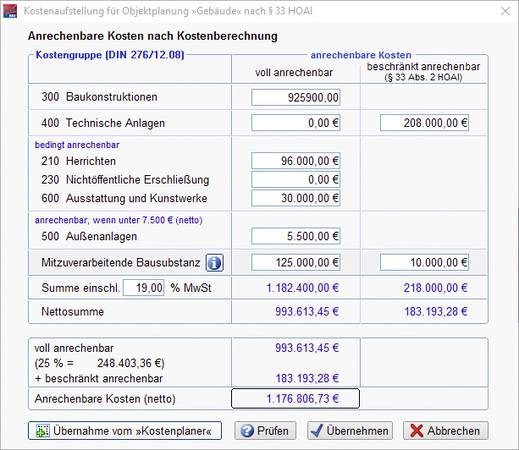Click the '400 Technische Anlagen' row label

[103, 123]
